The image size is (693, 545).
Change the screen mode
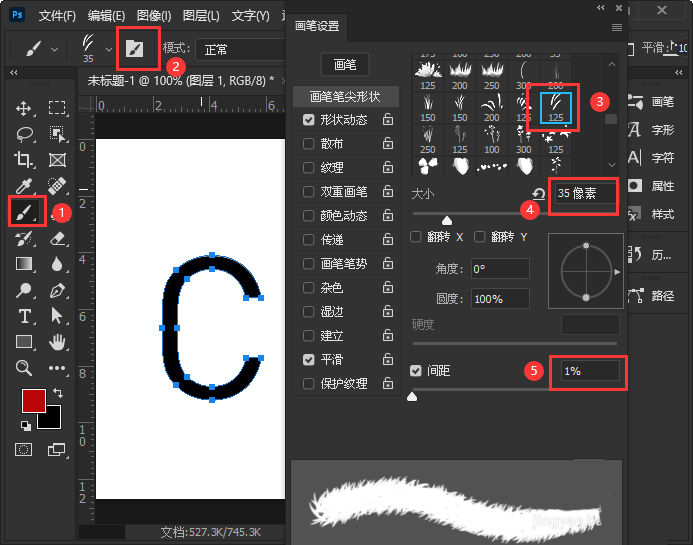56,450
